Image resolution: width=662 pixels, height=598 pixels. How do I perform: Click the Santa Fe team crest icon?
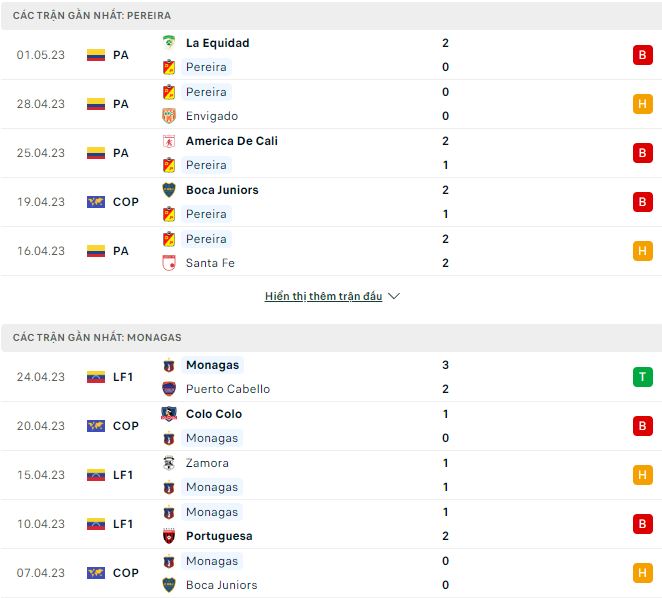pyautogui.click(x=168, y=263)
